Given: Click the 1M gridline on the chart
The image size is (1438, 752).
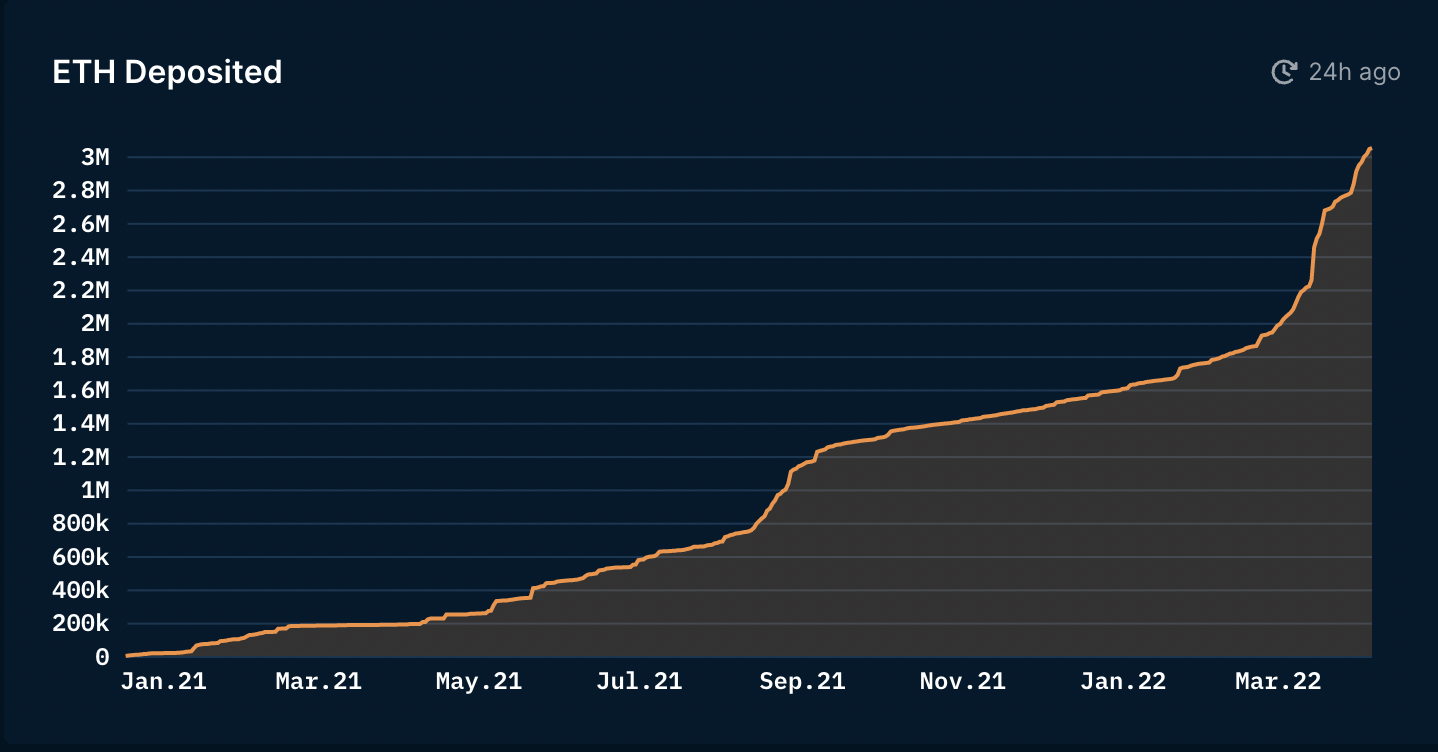Looking at the screenshot, I should coord(600,490).
